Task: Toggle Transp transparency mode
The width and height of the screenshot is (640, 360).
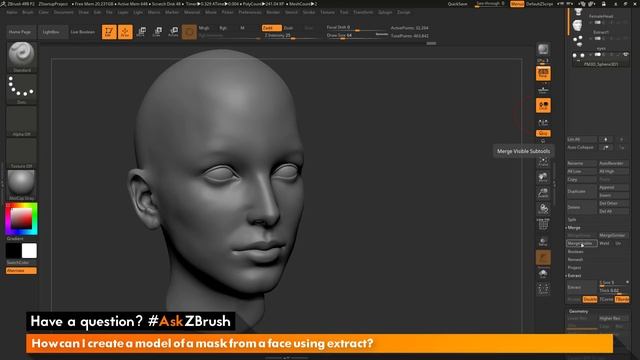Action: click(543, 242)
